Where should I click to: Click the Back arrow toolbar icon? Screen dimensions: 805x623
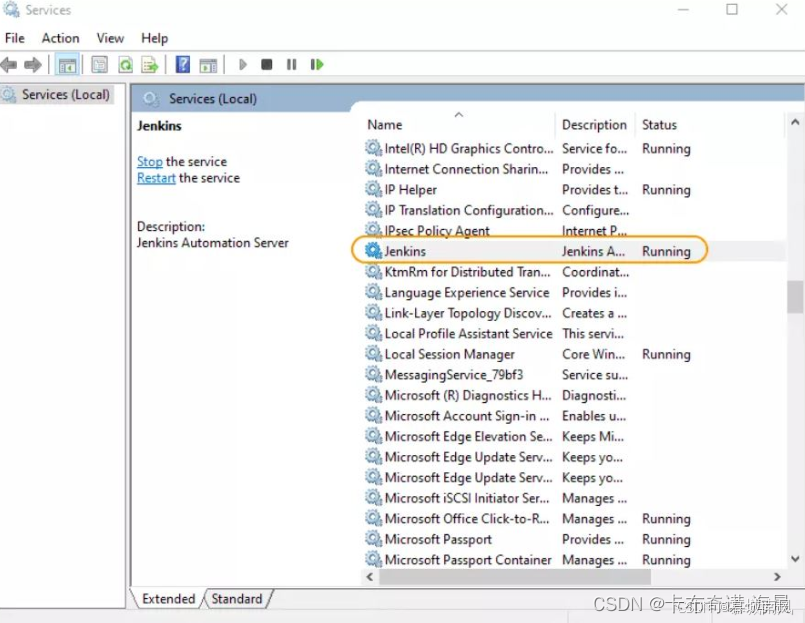(9, 65)
